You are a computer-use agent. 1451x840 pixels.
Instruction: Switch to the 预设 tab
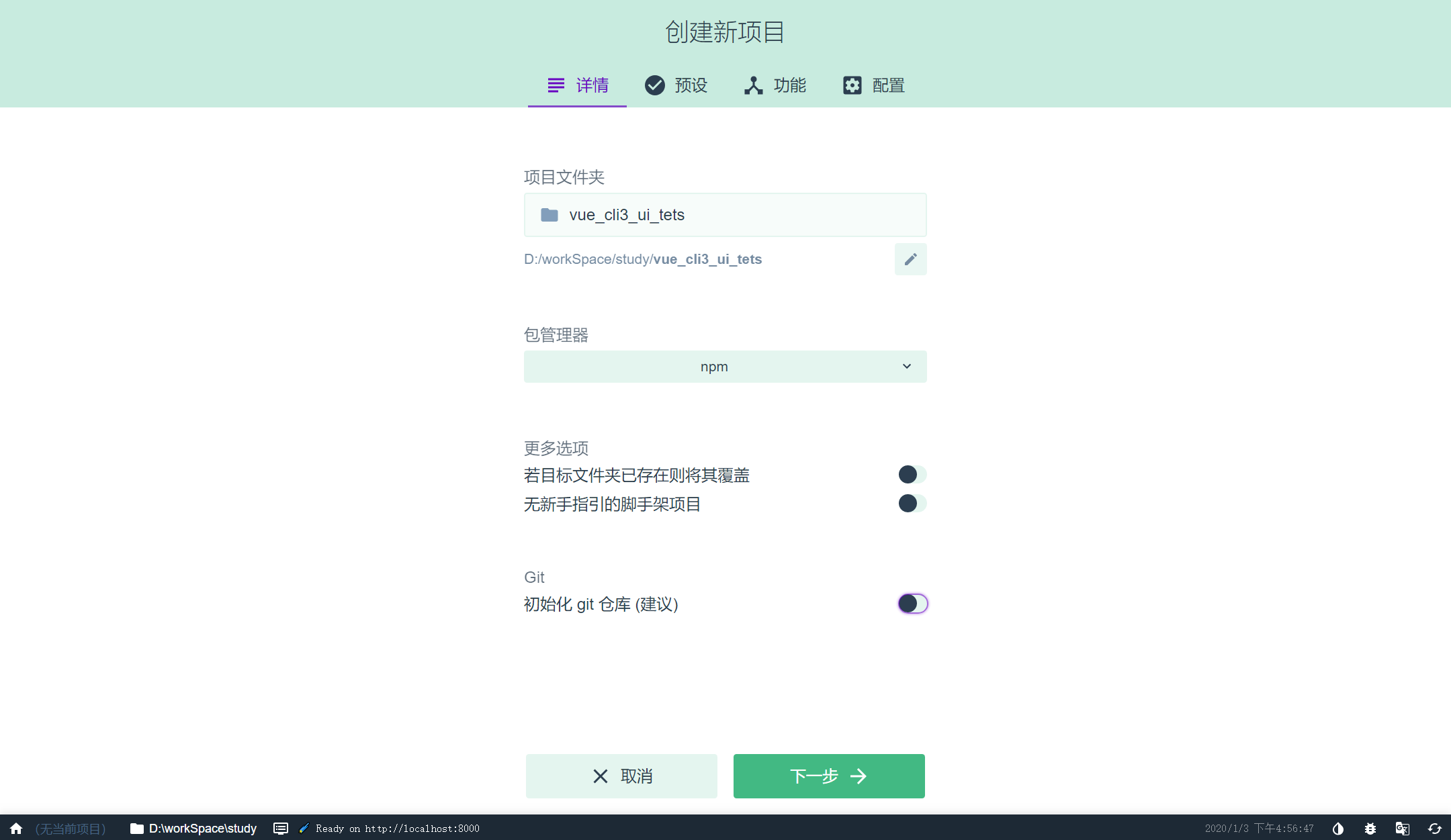pos(676,85)
